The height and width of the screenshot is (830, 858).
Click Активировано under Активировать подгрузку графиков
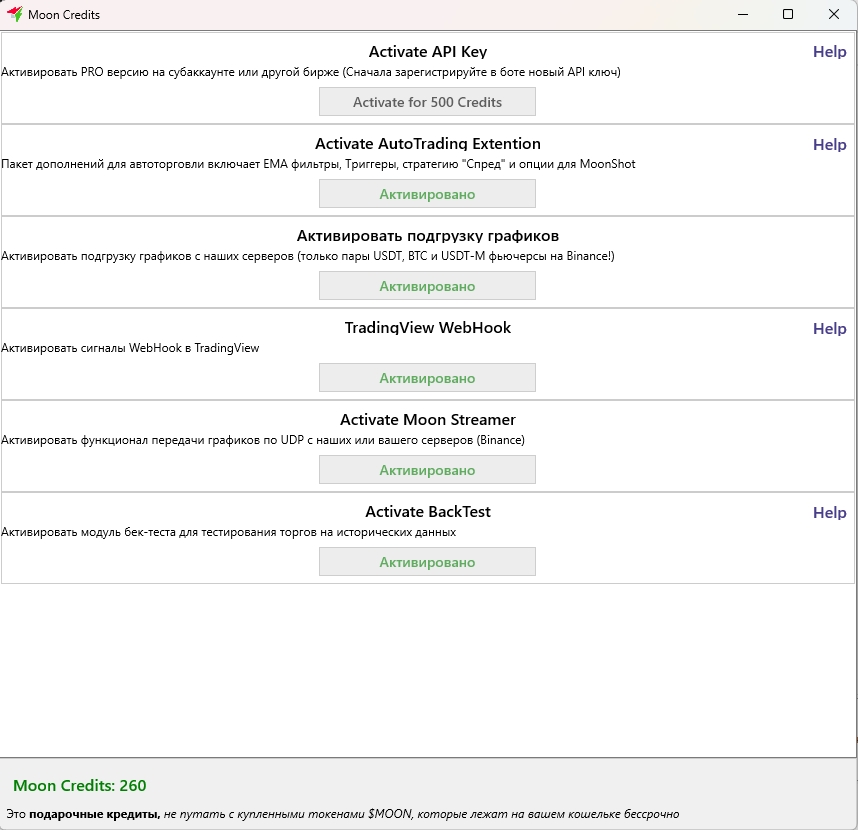(427, 286)
